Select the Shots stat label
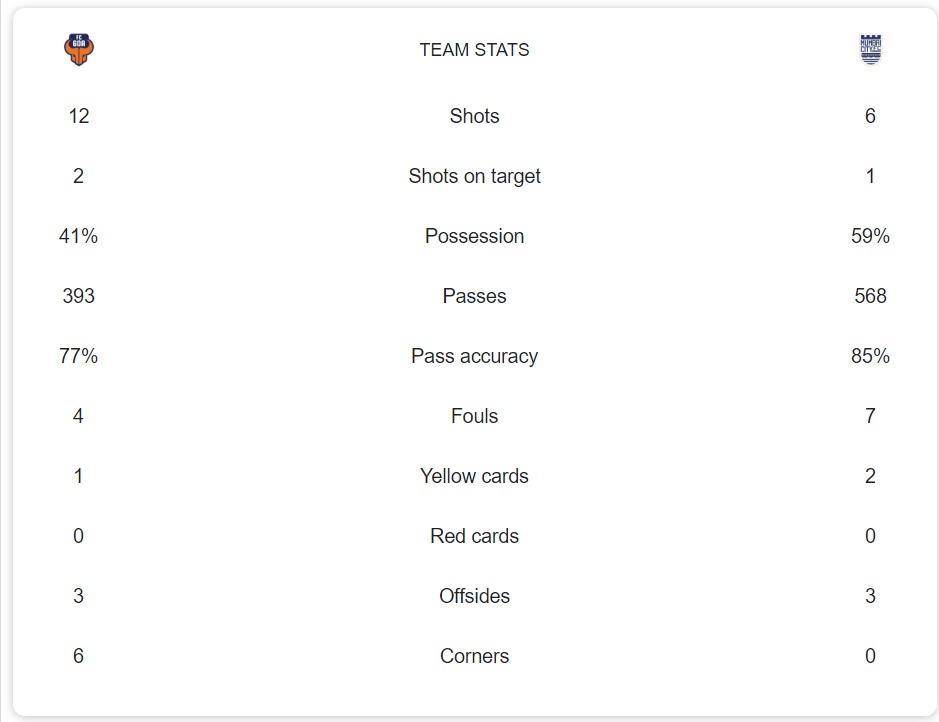 (474, 116)
